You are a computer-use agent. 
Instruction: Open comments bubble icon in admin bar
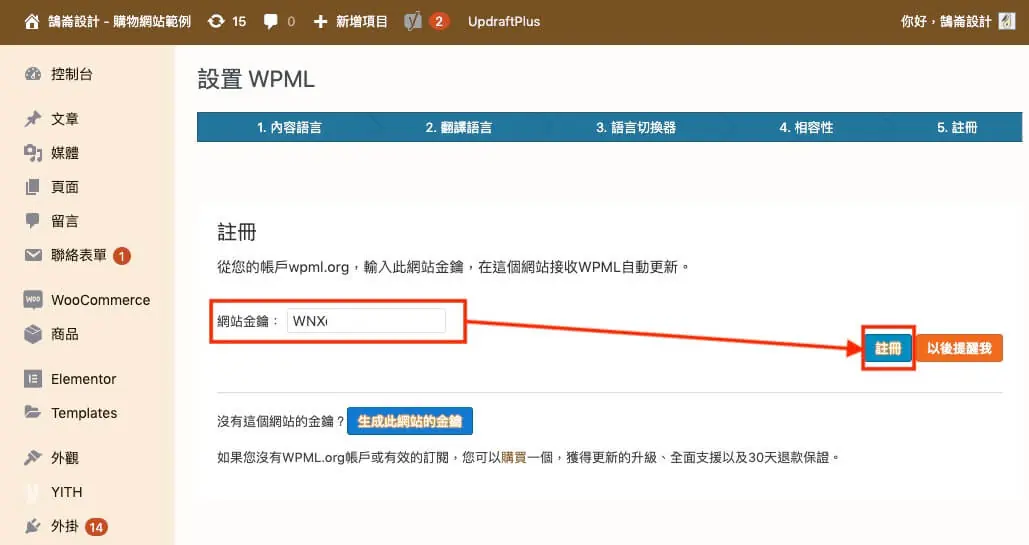(x=270, y=22)
